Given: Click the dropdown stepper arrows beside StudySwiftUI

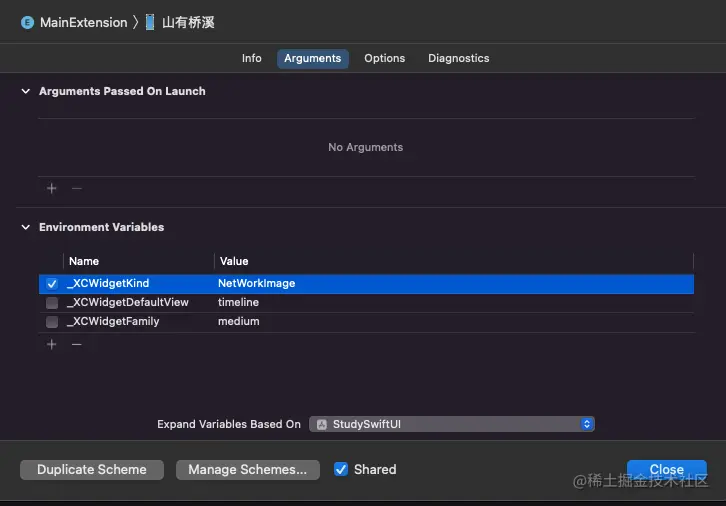Looking at the screenshot, I should pyautogui.click(x=587, y=424).
